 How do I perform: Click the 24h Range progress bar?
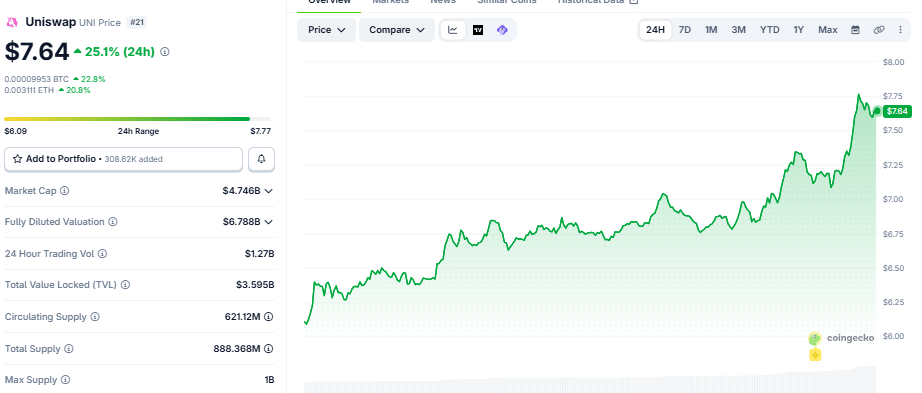[138, 119]
